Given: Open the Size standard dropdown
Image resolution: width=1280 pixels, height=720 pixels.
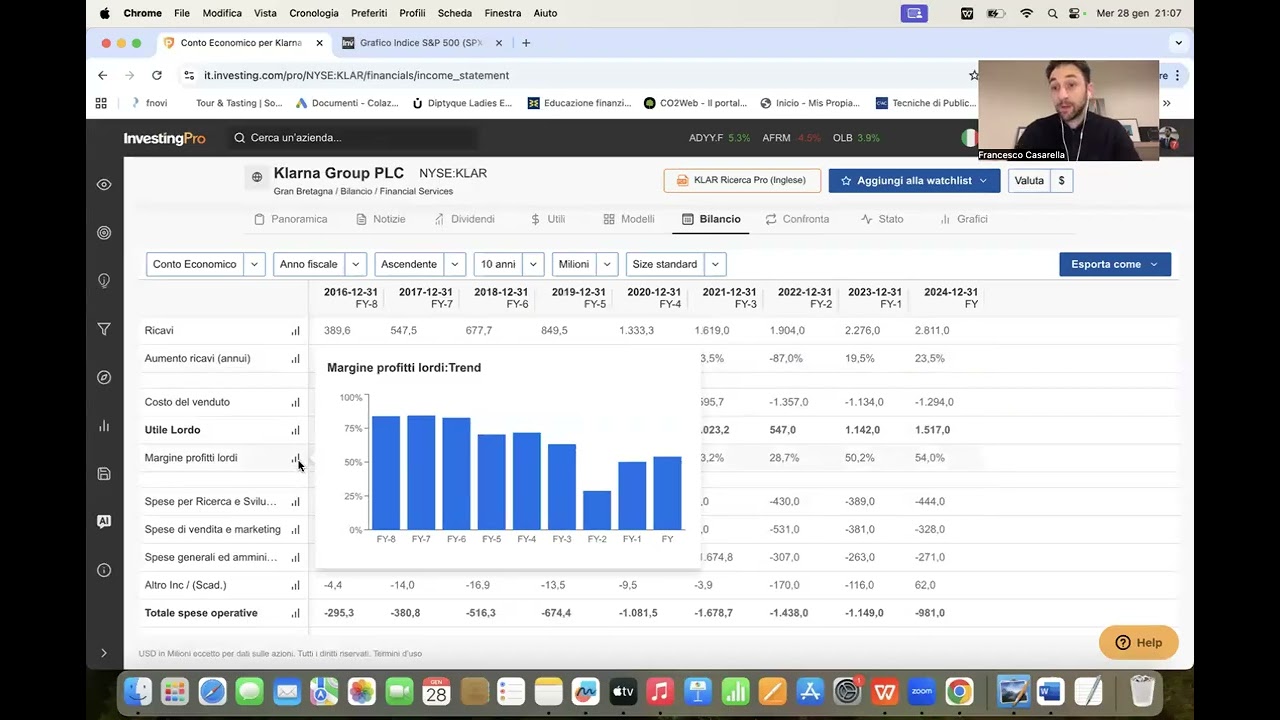Looking at the screenshot, I should coord(676,264).
